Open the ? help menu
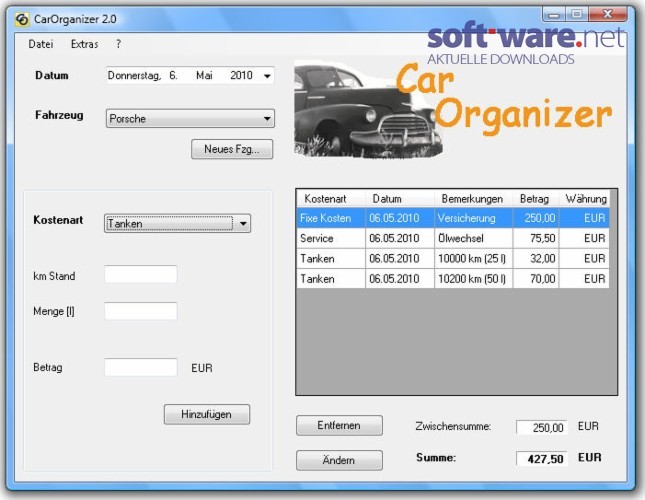 [x=118, y=44]
